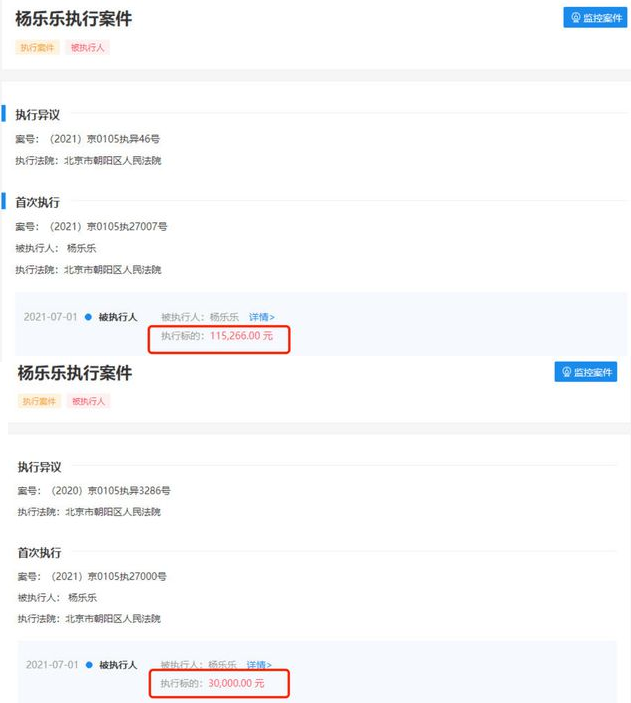Click the lower 监控案件 button

click(586, 372)
